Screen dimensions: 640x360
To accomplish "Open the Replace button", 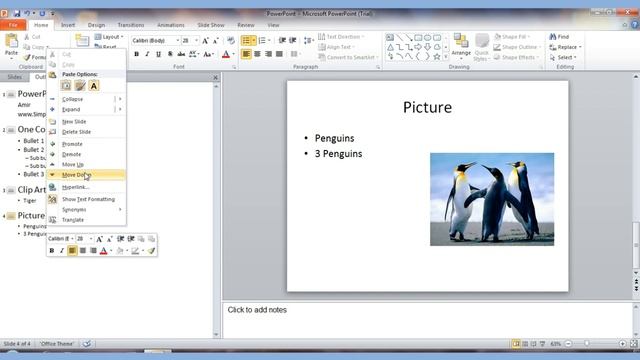I will [x=565, y=47].
